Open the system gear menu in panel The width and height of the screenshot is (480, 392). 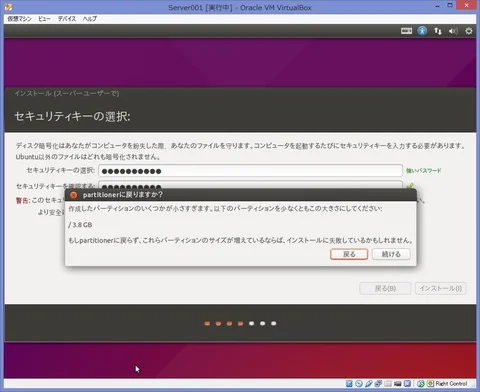pyautogui.click(x=469, y=31)
